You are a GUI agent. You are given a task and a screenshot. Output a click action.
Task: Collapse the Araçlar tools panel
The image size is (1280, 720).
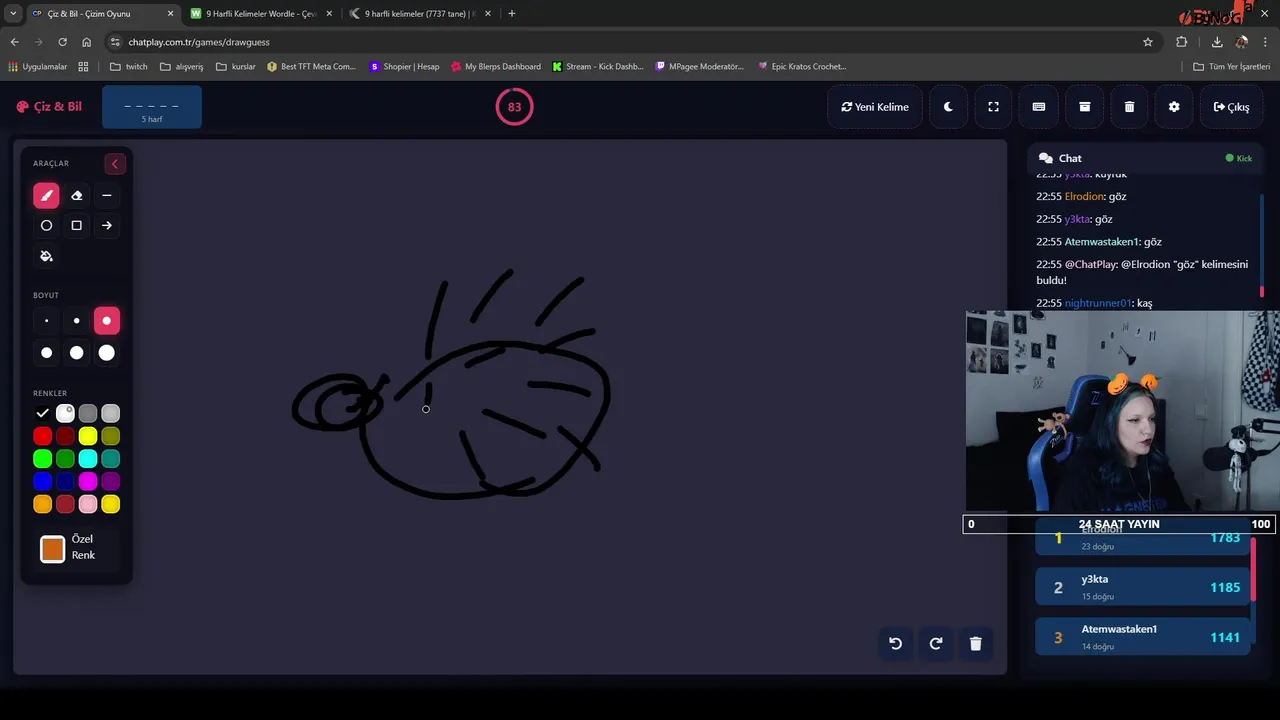tap(114, 164)
